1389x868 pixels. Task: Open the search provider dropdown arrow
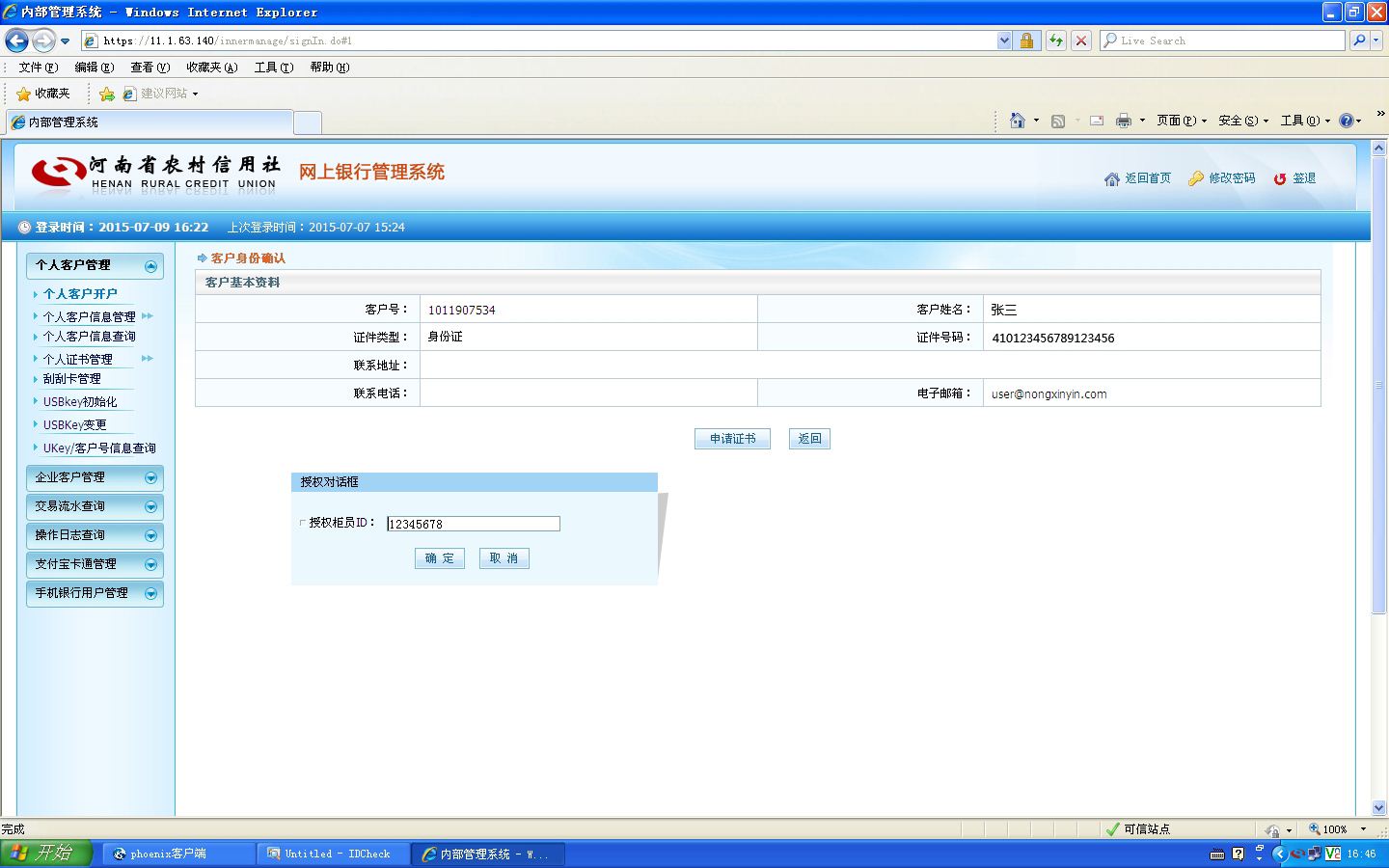tap(1376, 41)
